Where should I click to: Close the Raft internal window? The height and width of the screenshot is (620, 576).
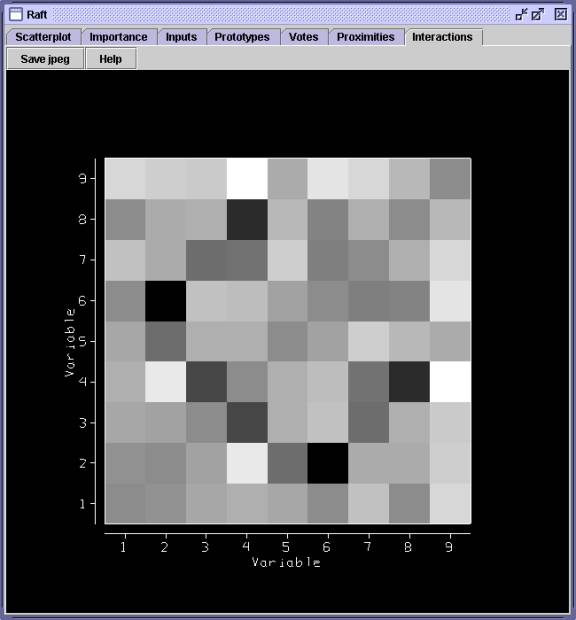[x=561, y=14]
